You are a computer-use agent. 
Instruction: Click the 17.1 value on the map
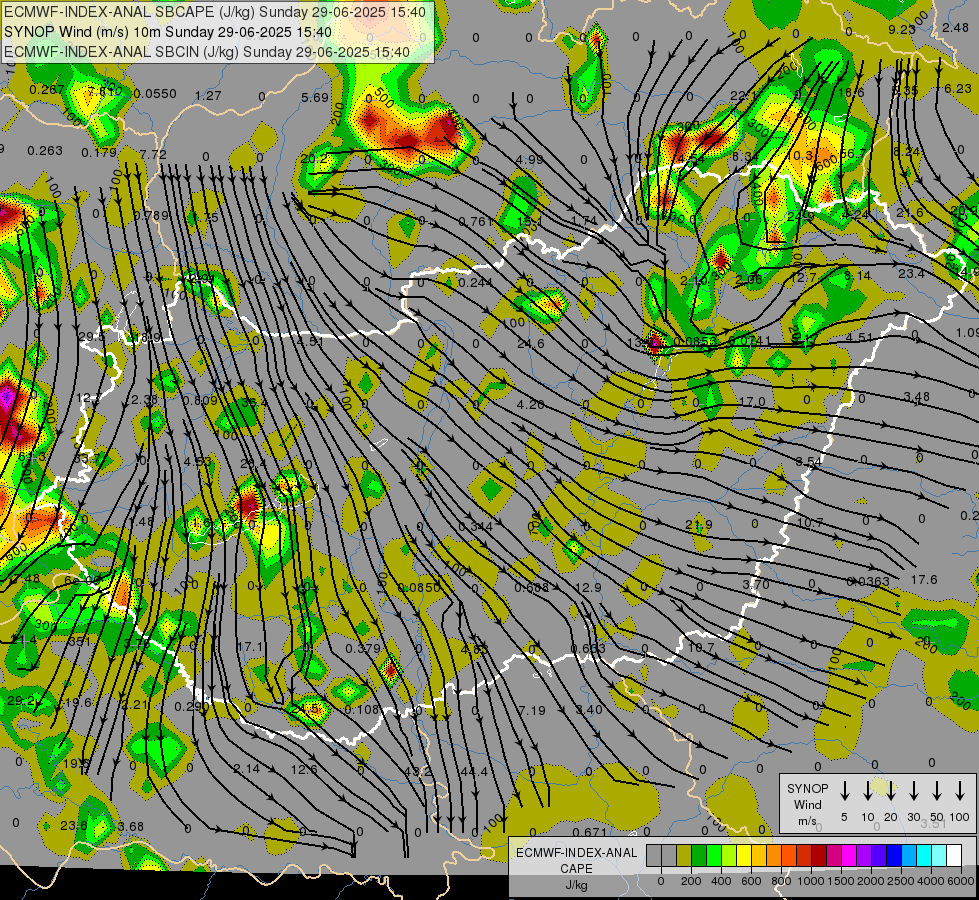tap(250, 646)
